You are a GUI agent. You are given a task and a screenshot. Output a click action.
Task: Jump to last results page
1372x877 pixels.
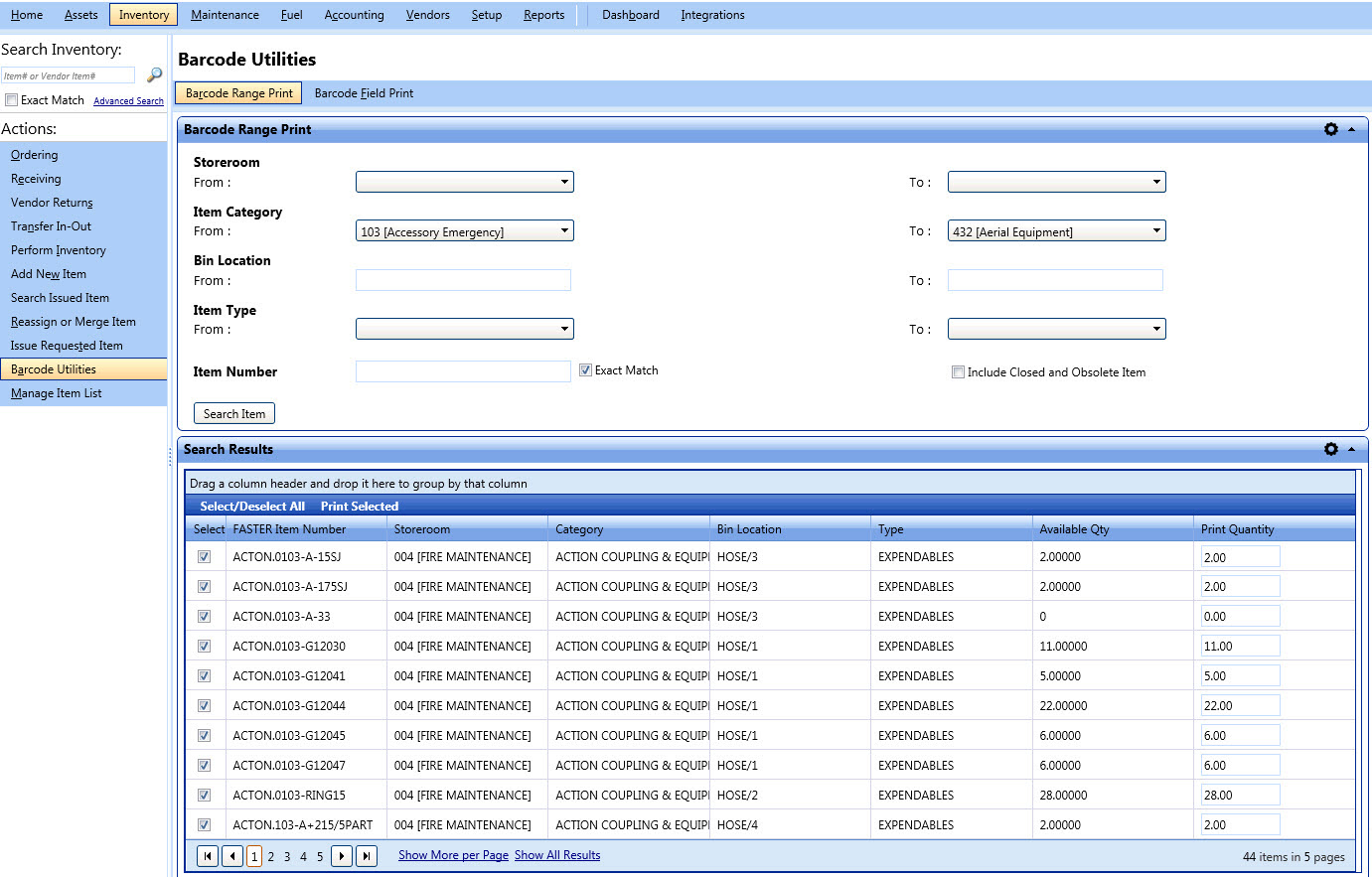click(367, 856)
